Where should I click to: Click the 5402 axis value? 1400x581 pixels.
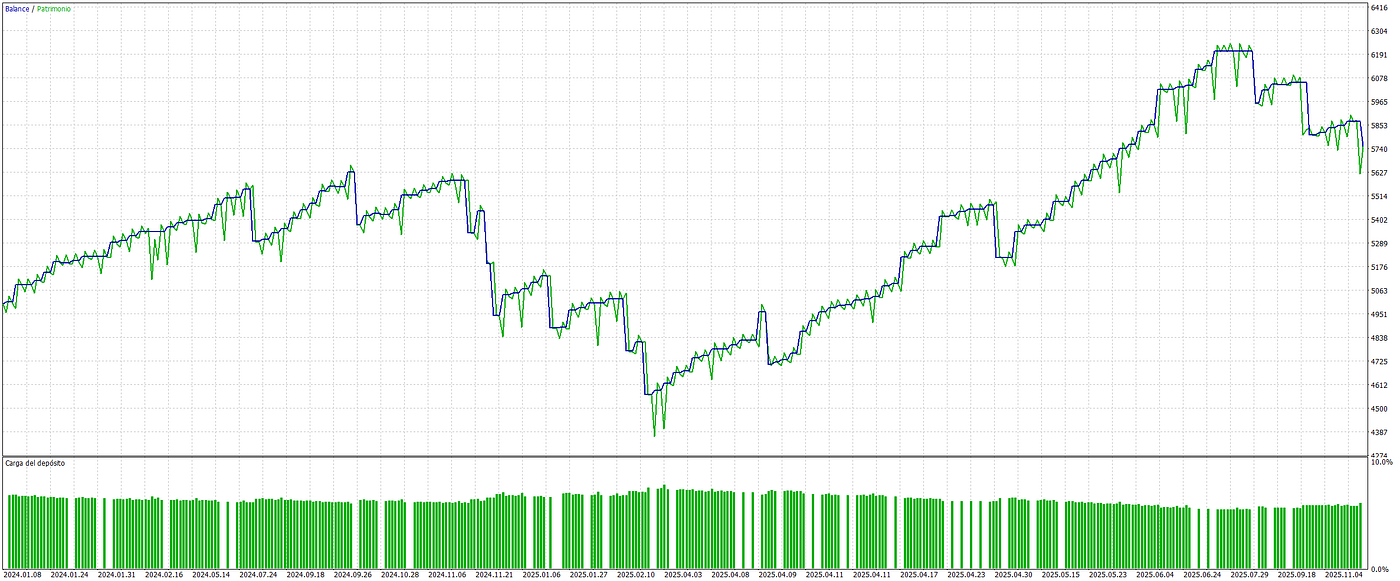1379,220
